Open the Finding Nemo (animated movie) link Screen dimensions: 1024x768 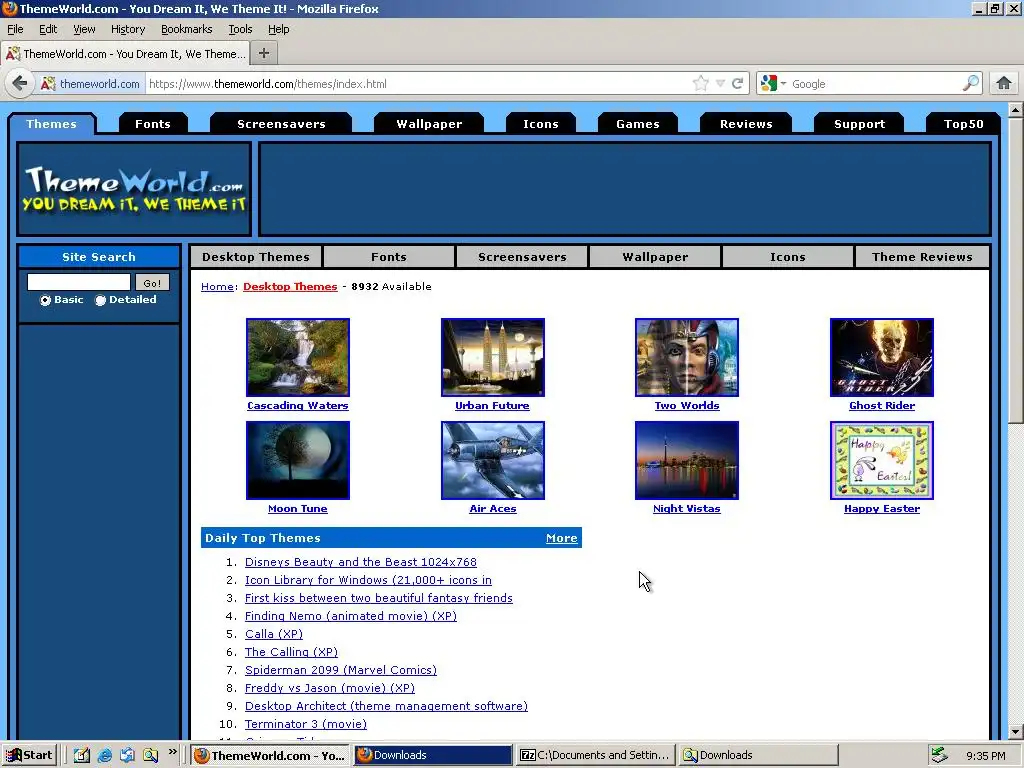[351, 616]
